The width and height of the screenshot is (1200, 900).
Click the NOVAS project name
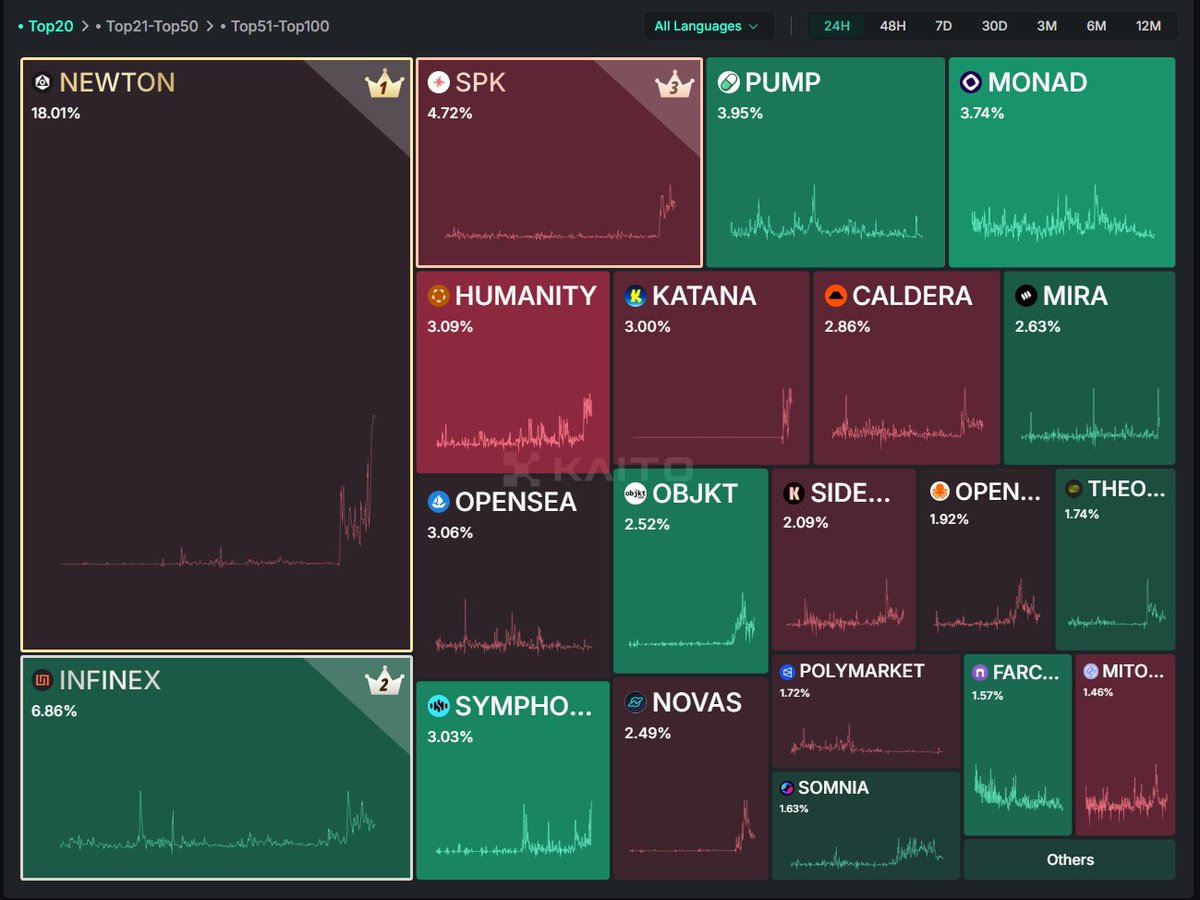(697, 703)
